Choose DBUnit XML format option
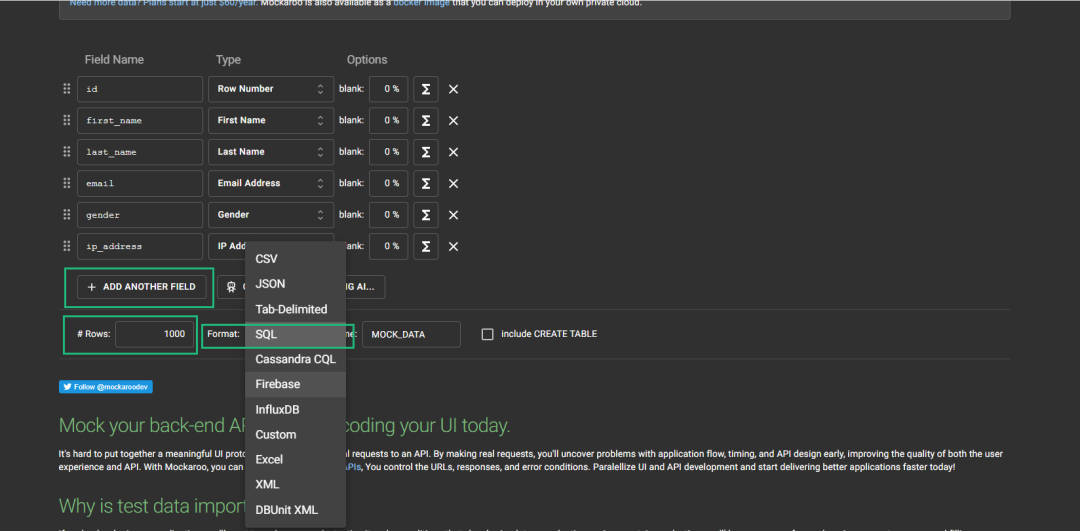The image size is (1080, 531). point(295,510)
